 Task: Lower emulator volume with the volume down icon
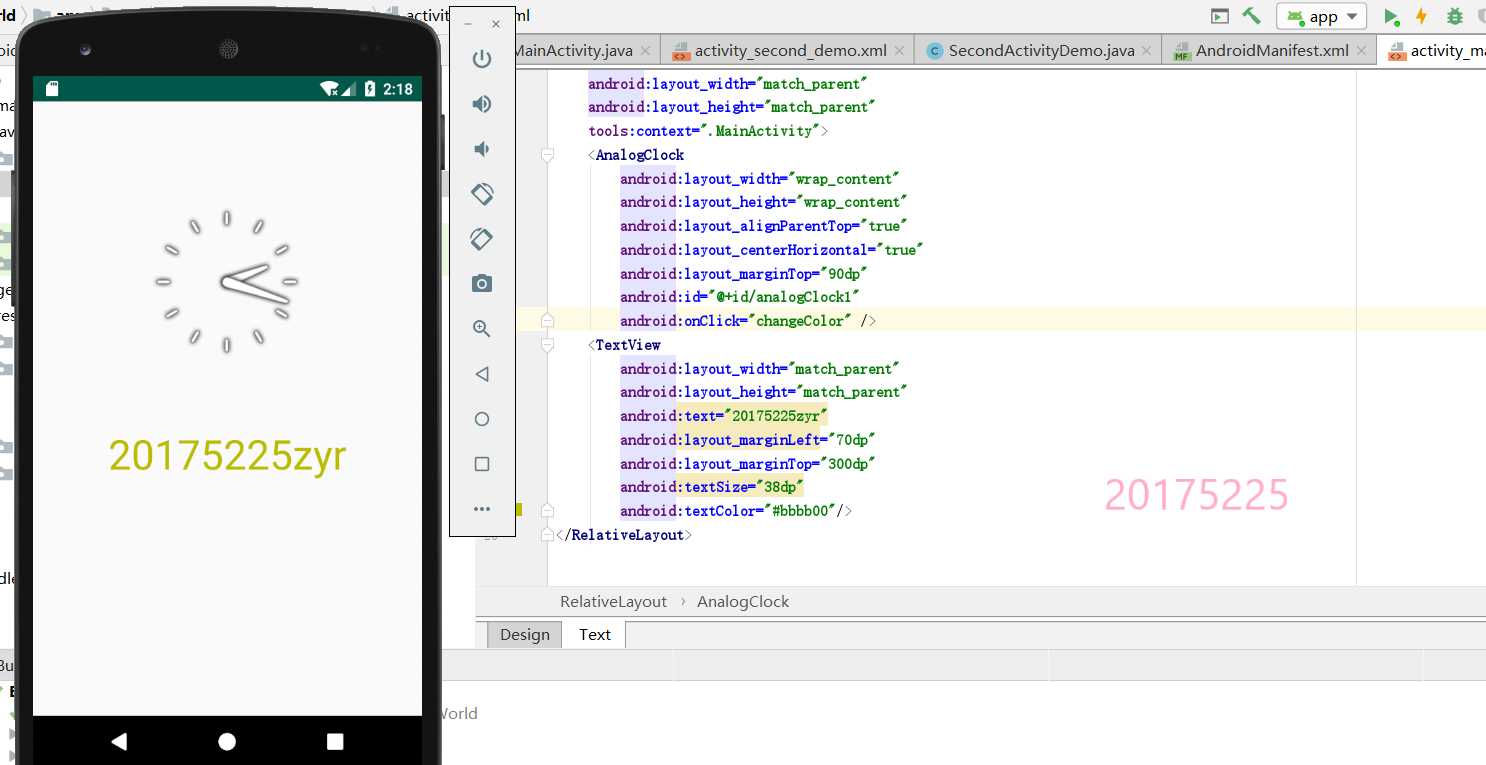pyautogui.click(x=482, y=149)
